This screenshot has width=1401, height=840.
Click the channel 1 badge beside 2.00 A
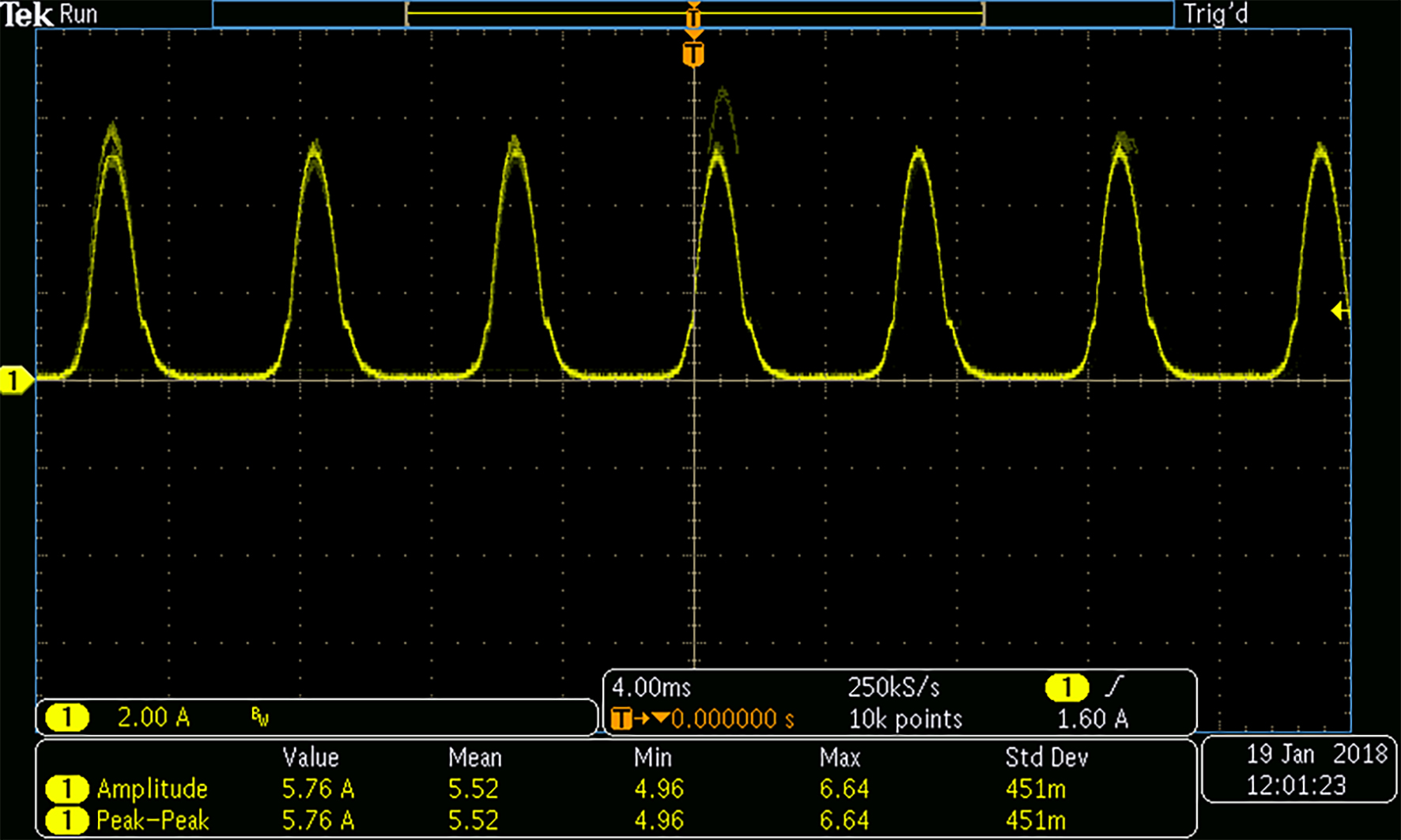point(66,718)
